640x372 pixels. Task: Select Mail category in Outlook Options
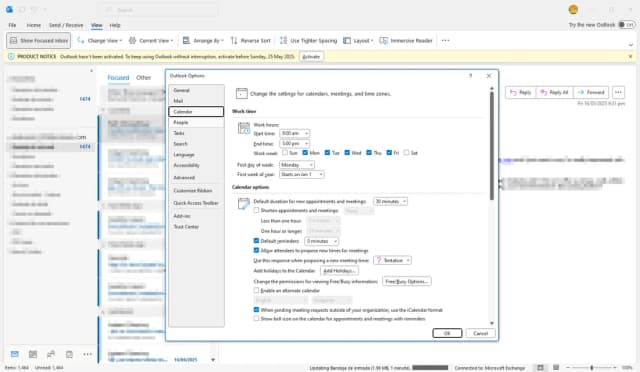196,101
